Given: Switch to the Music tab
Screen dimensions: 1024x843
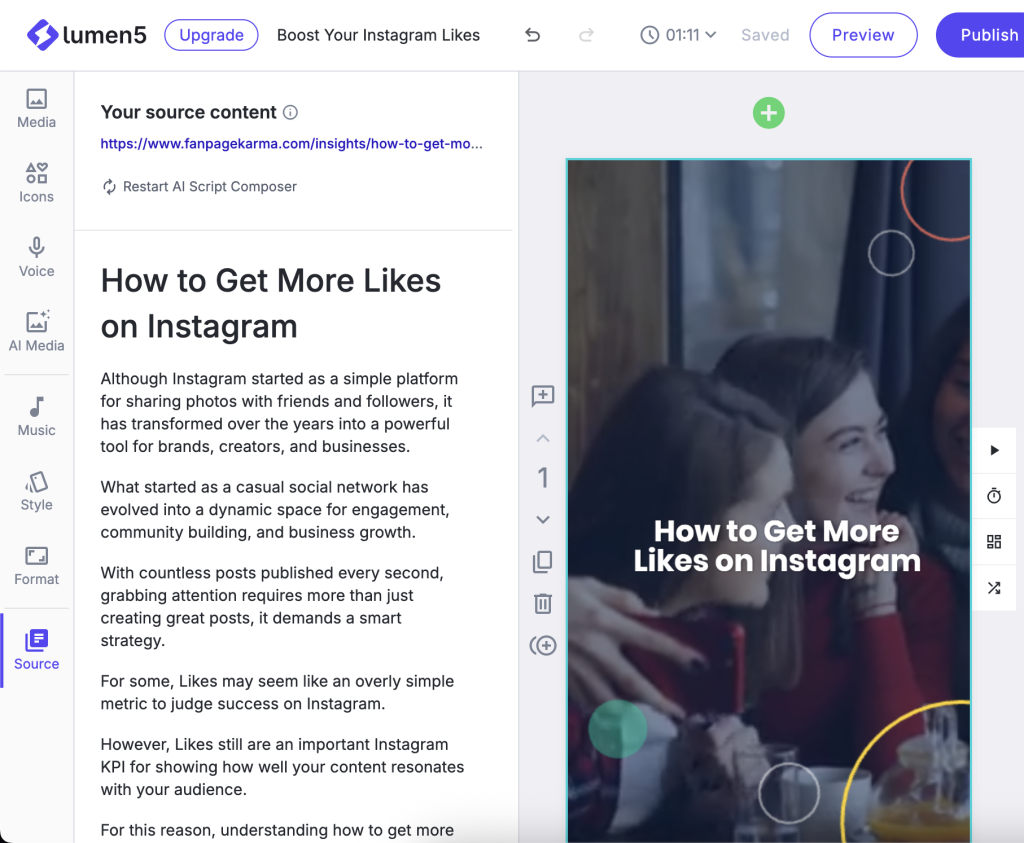Looking at the screenshot, I should pyautogui.click(x=37, y=416).
